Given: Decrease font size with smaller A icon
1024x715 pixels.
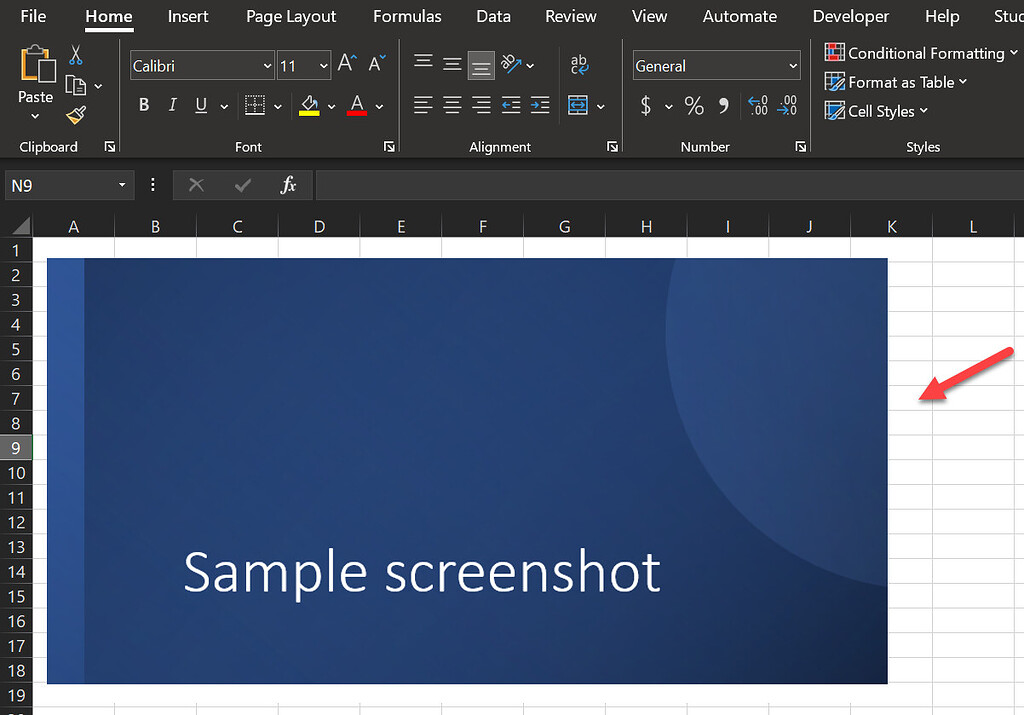Looking at the screenshot, I should click(x=377, y=63).
